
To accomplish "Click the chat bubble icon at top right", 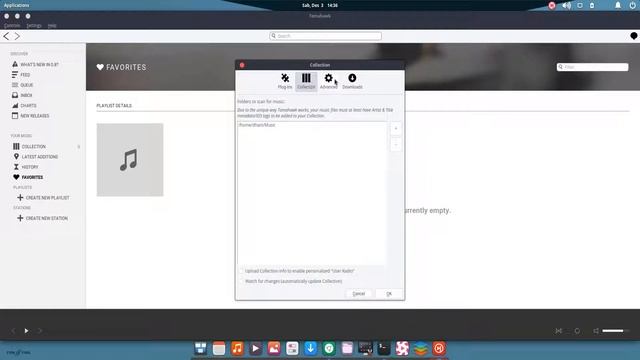I will (x=633, y=36).
